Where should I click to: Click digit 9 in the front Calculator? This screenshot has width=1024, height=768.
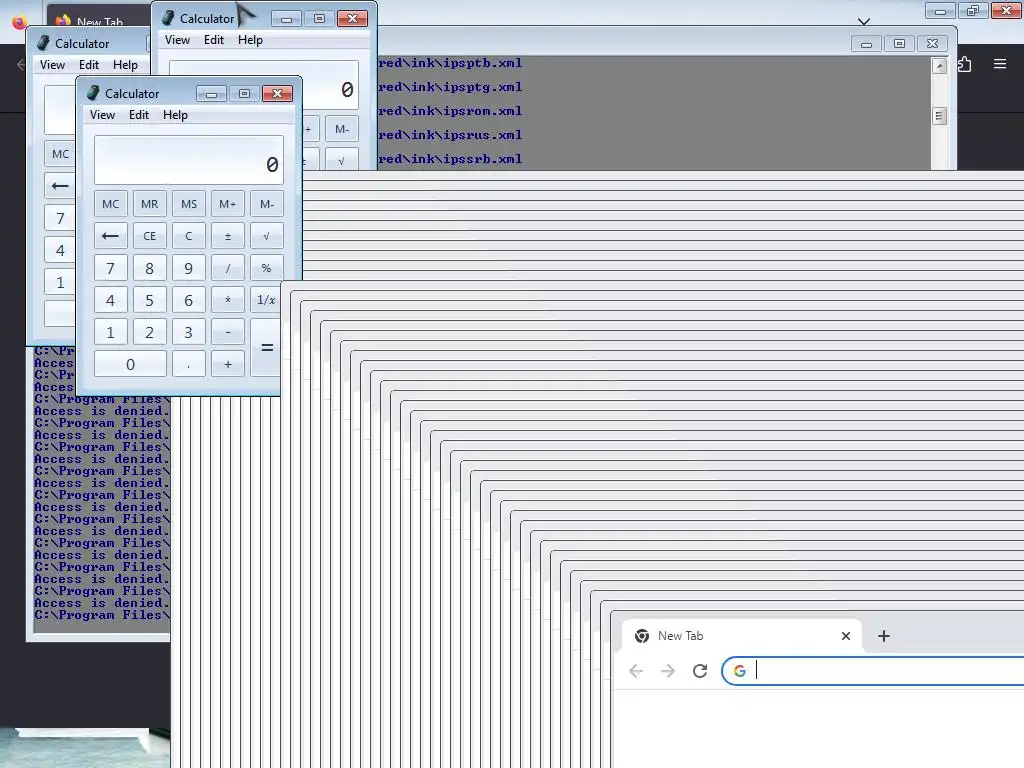tap(189, 268)
